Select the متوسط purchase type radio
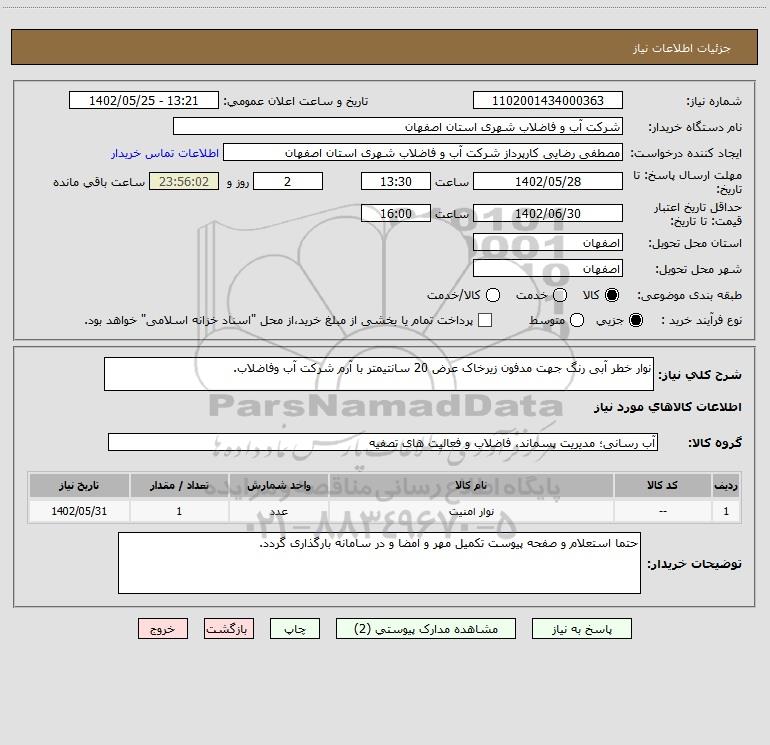Screen dimensions: 770x745 coord(577,320)
